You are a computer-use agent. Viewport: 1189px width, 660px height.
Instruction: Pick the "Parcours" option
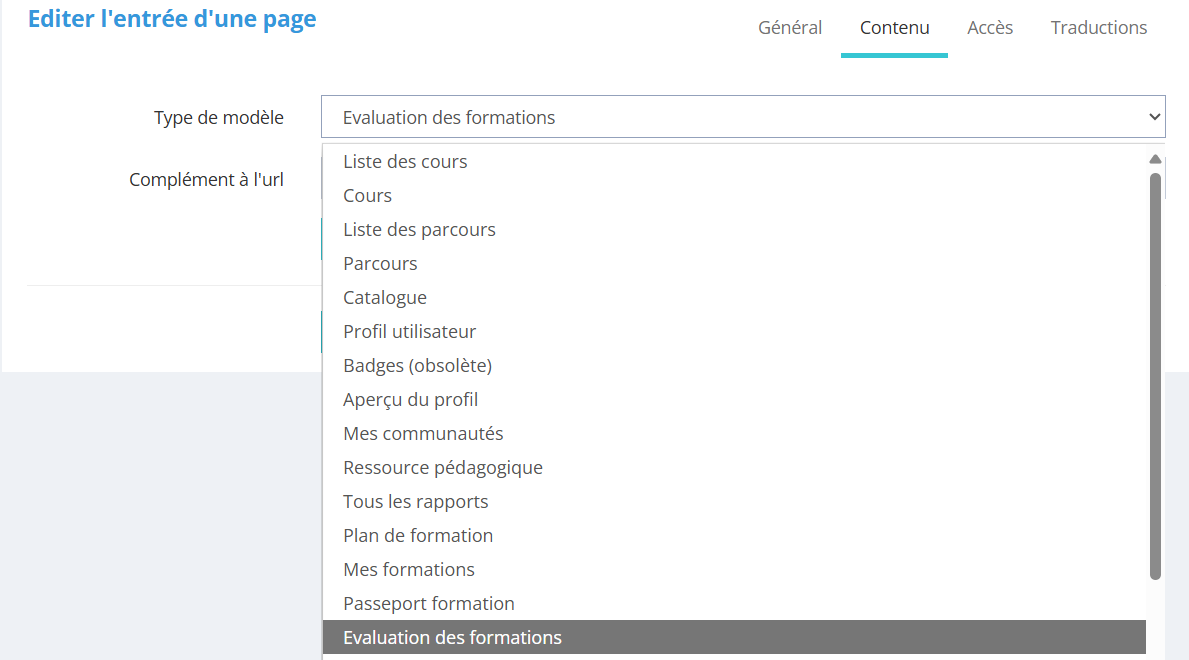point(380,263)
